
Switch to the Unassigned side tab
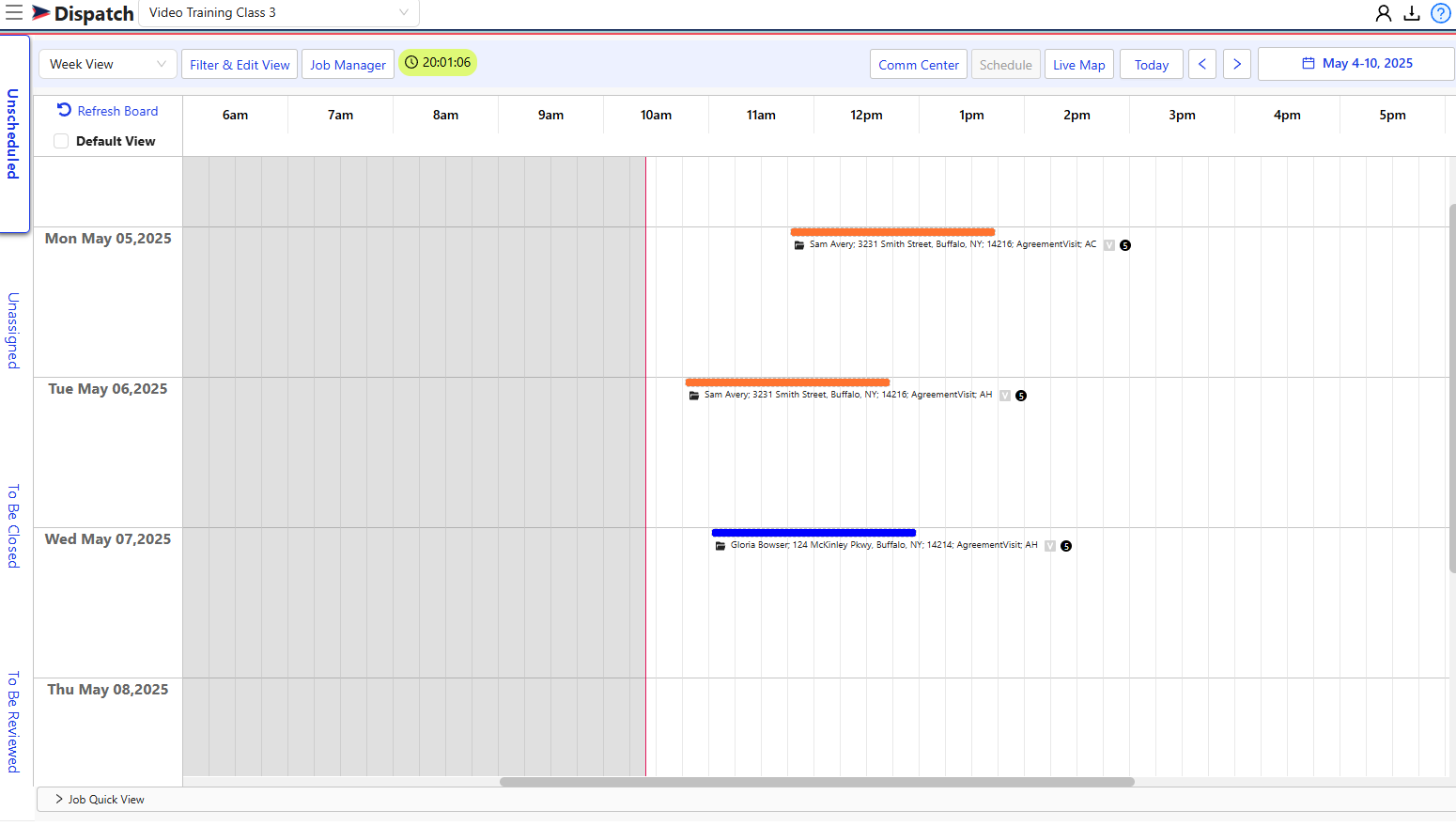(x=13, y=331)
